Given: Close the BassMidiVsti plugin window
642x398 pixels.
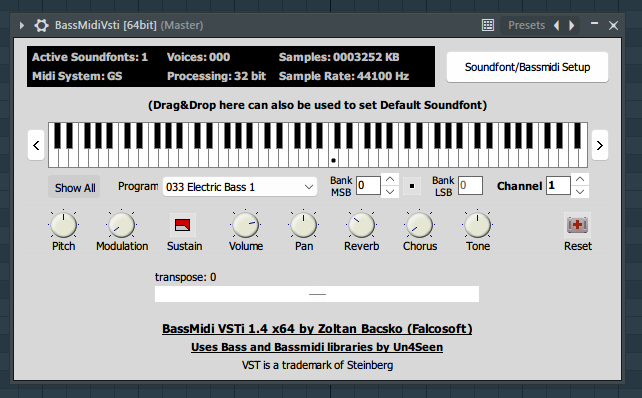Looking at the screenshot, I should pyautogui.click(x=613, y=25).
